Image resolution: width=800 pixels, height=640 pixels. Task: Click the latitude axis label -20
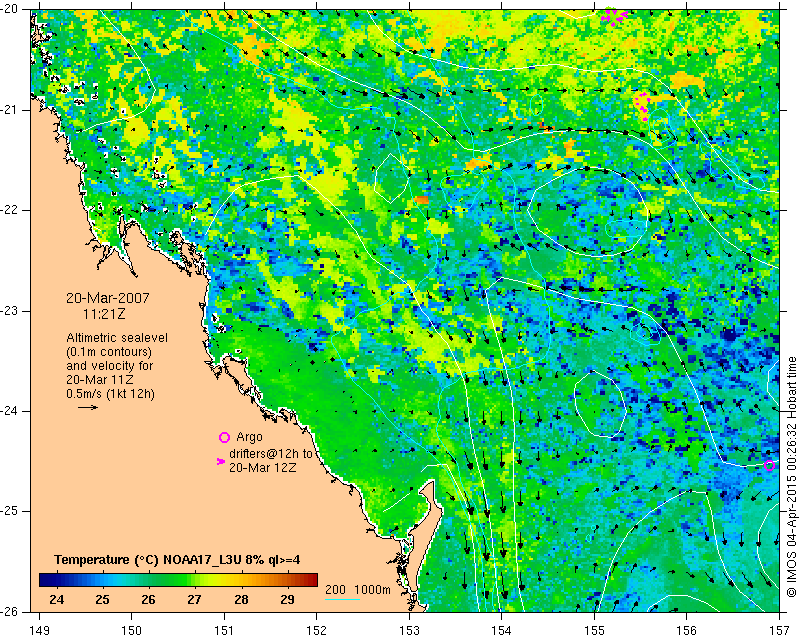9,10
